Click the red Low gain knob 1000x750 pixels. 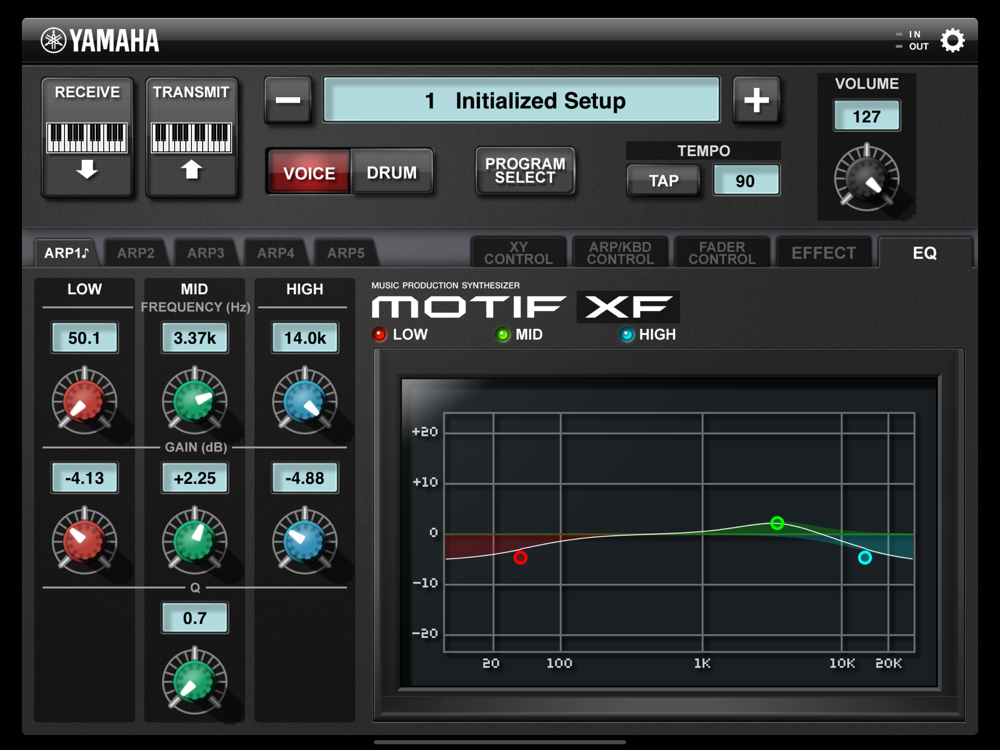84,540
